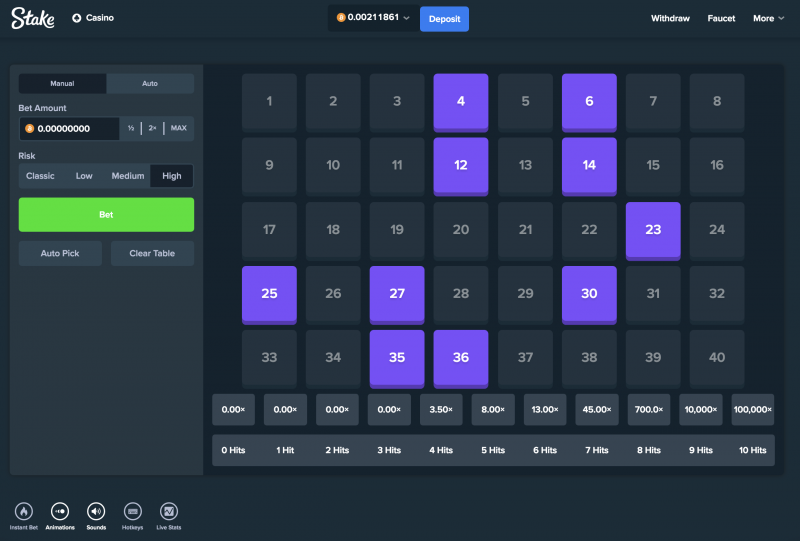Set bet to MAX

(x=179, y=128)
